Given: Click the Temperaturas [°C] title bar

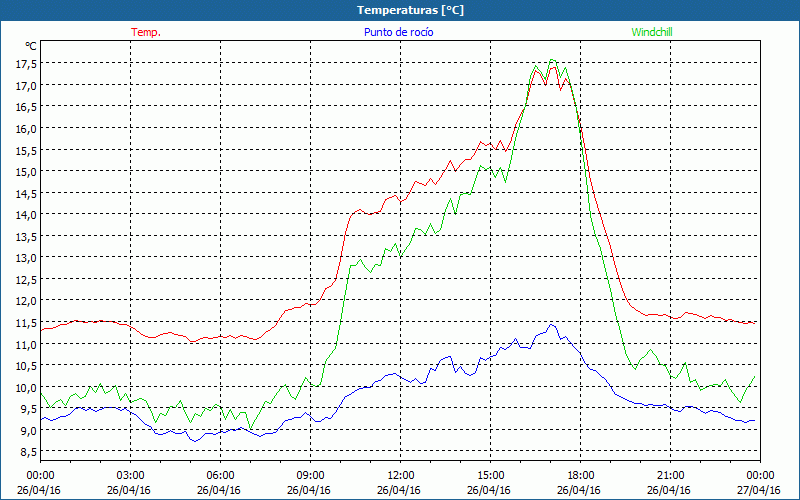Looking at the screenshot, I should [400, 10].
